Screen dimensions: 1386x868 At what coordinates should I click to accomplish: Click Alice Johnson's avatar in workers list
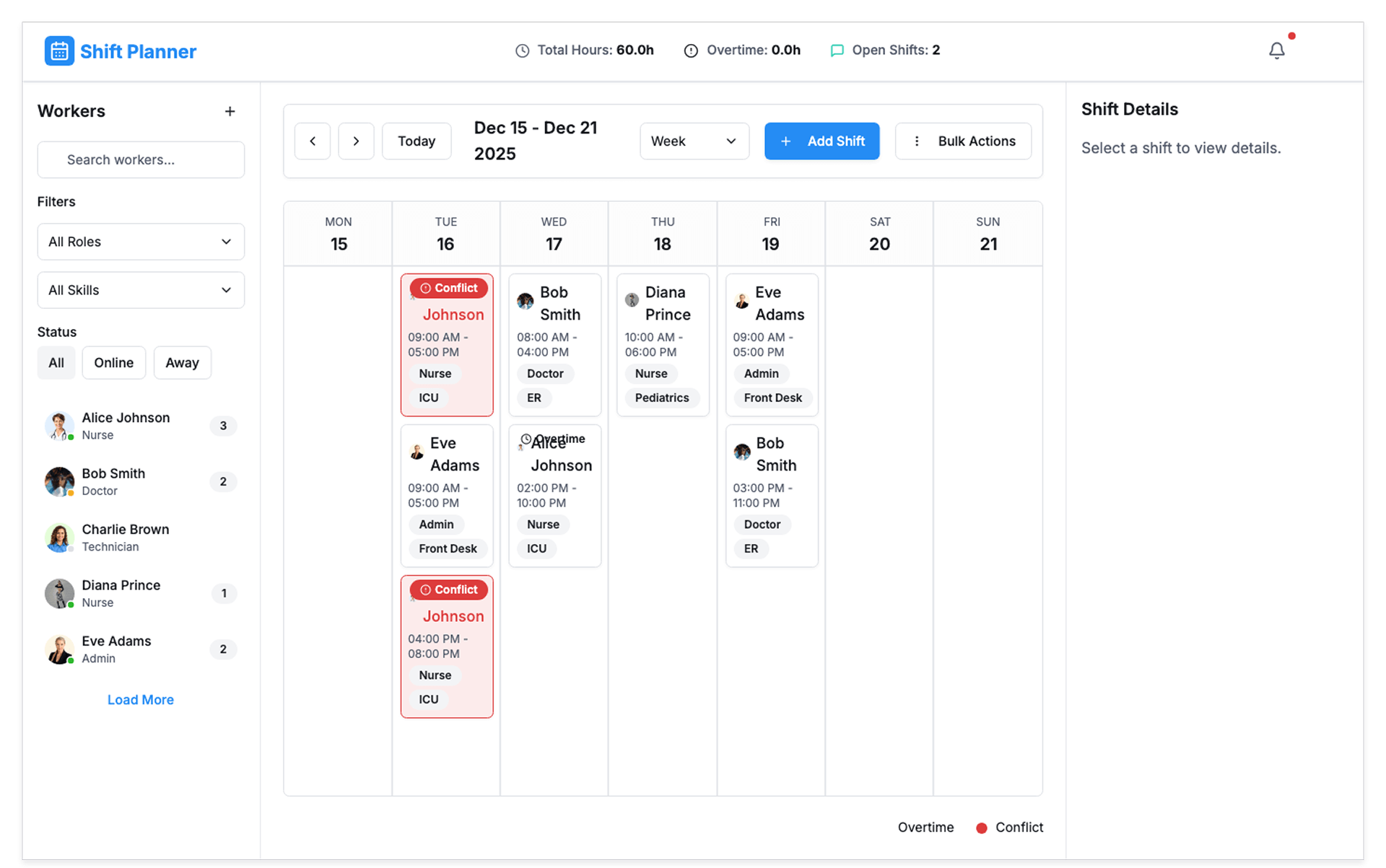click(59, 426)
